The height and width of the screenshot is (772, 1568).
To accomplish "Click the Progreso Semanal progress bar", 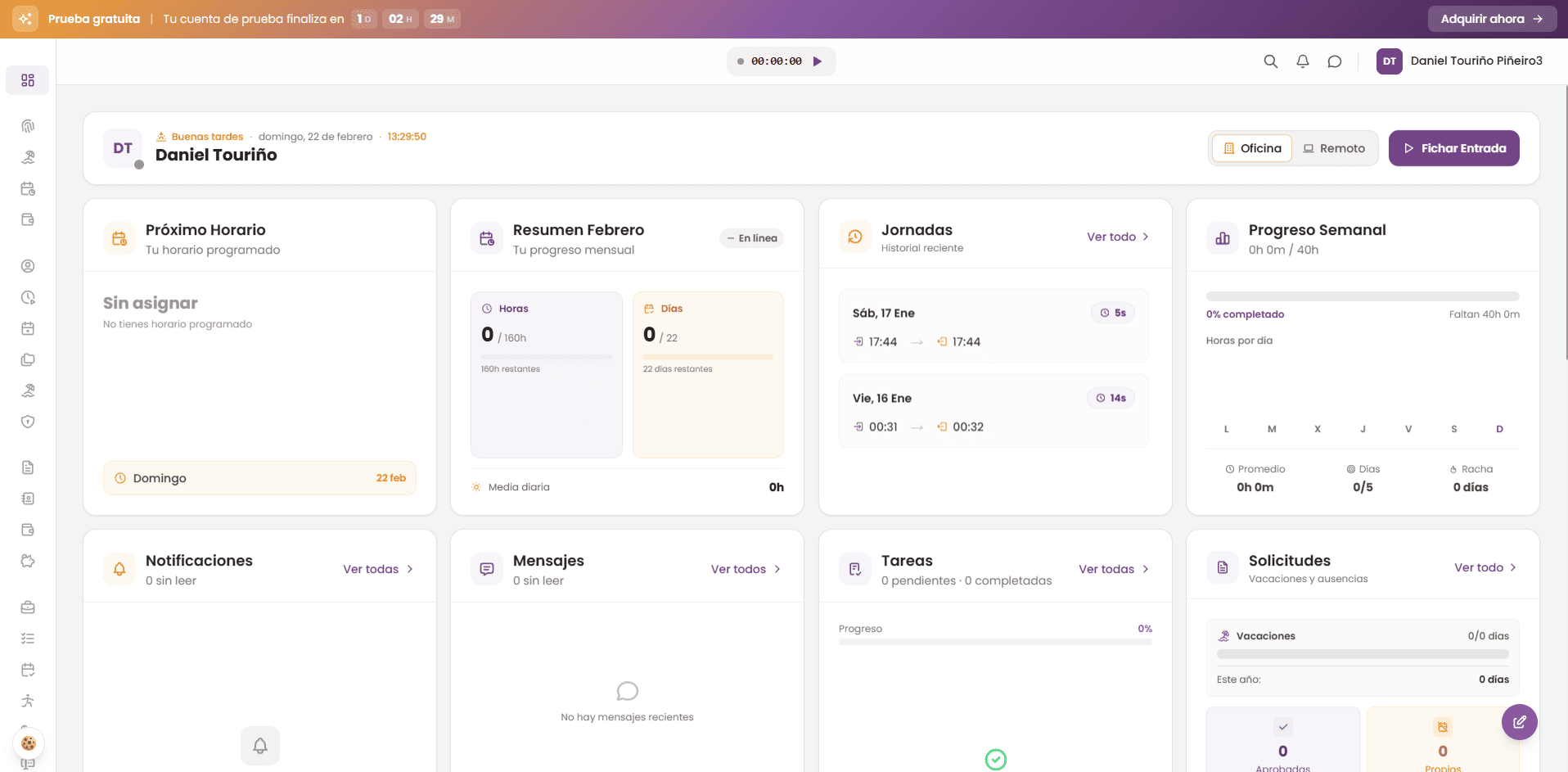I will click(x=1362, y=296).
